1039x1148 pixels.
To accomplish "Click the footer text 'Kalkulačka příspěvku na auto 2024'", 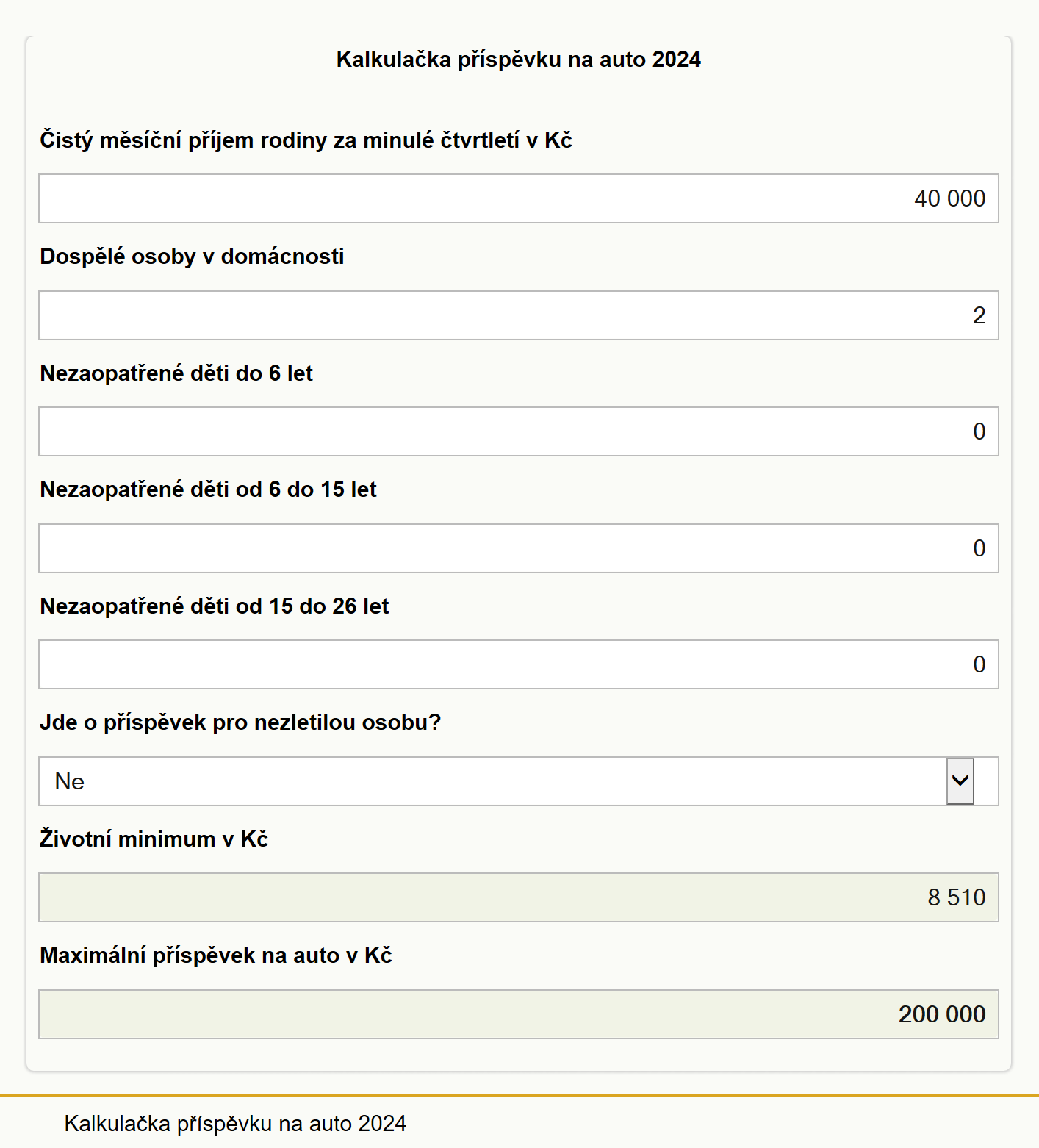I will tap(235, 1124).
